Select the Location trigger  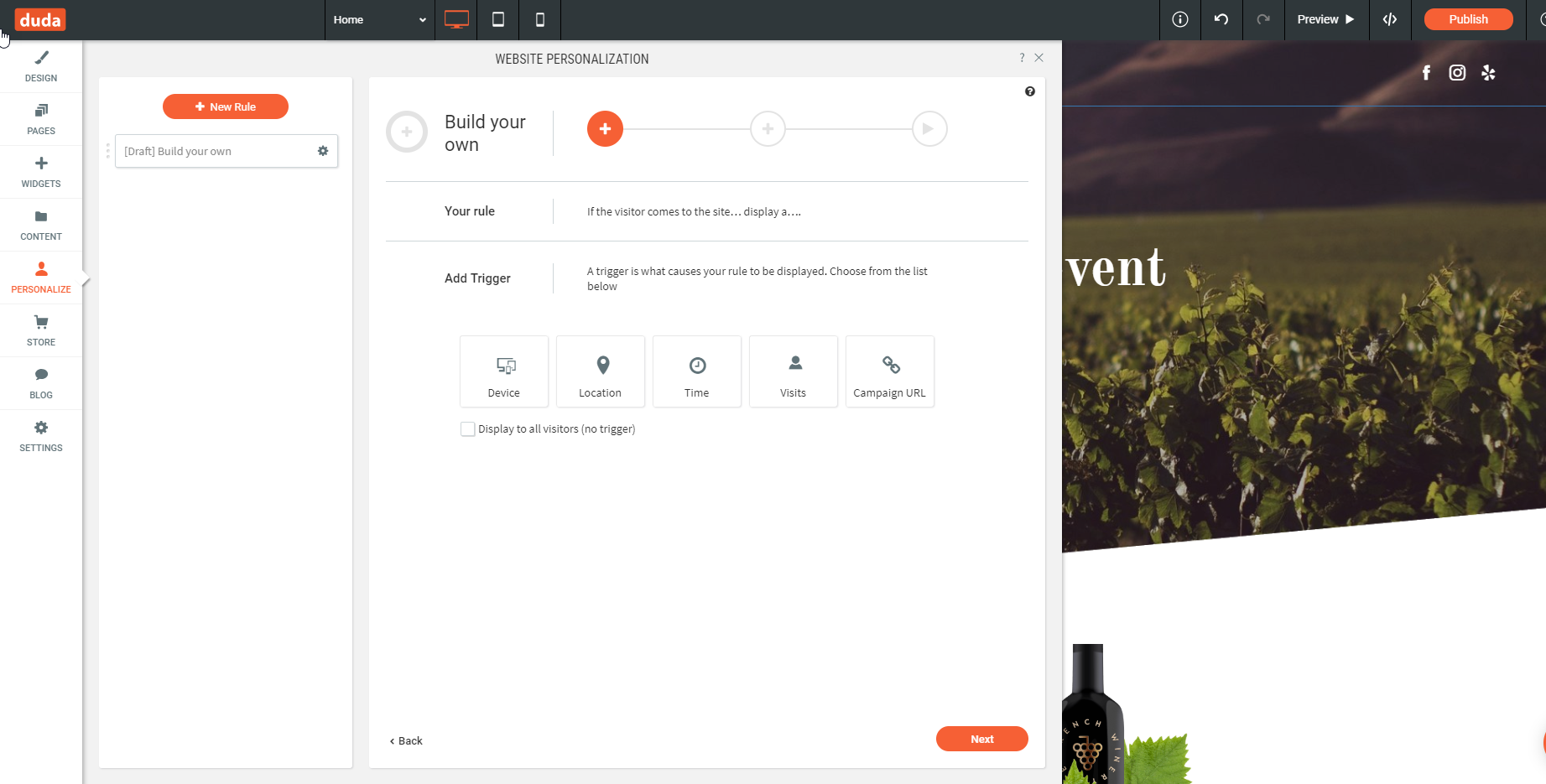tap(601, 371)
